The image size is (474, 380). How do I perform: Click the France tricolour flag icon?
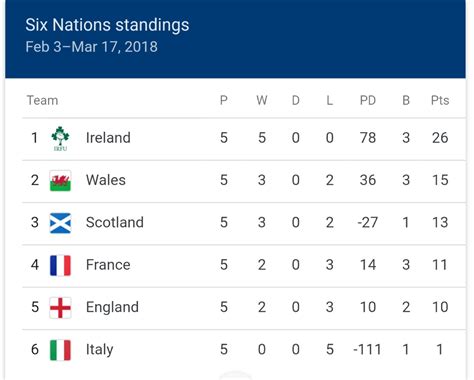[x=60, y=265]
